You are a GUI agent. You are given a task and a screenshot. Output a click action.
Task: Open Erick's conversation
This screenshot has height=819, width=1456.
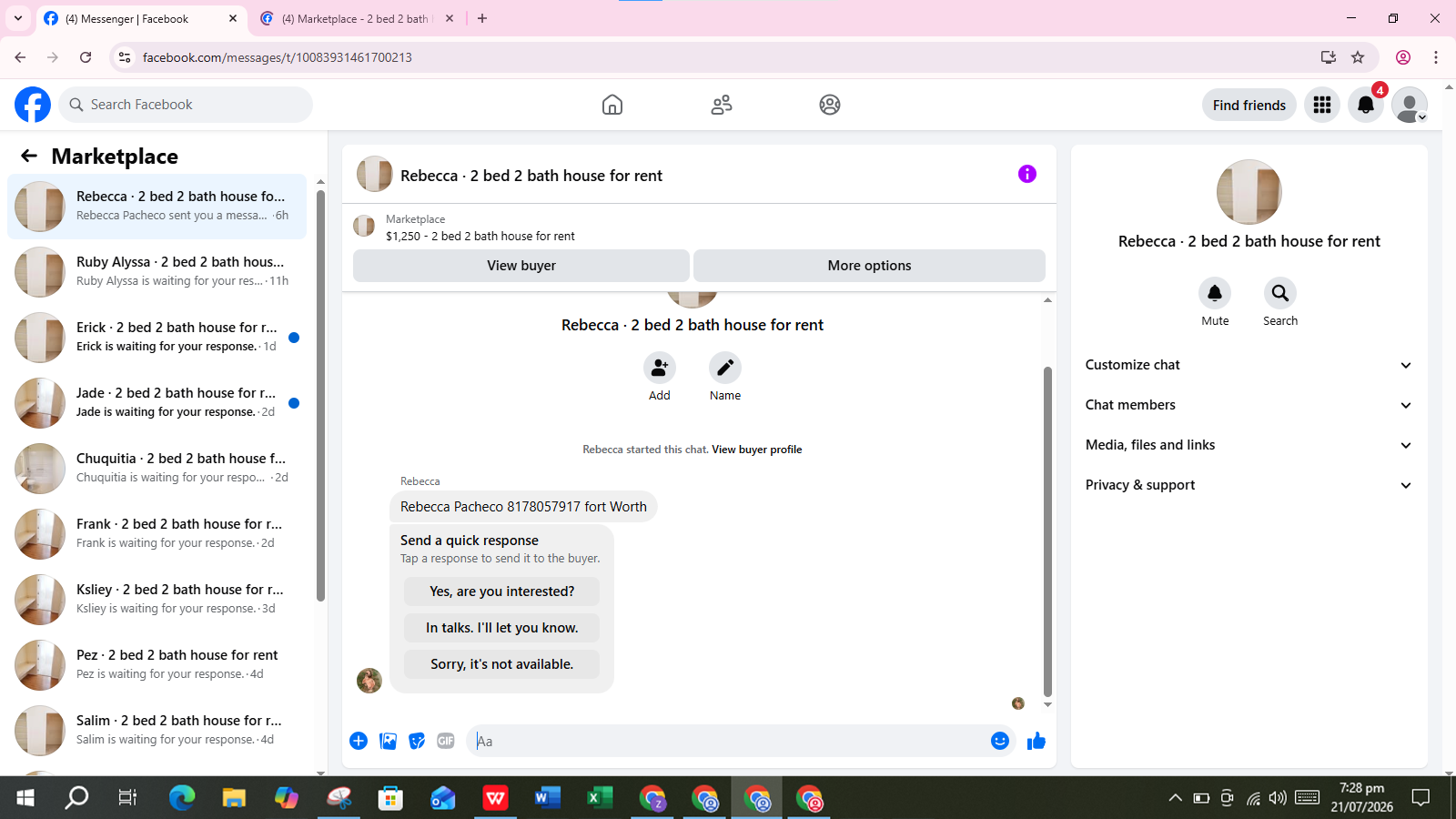157,338
